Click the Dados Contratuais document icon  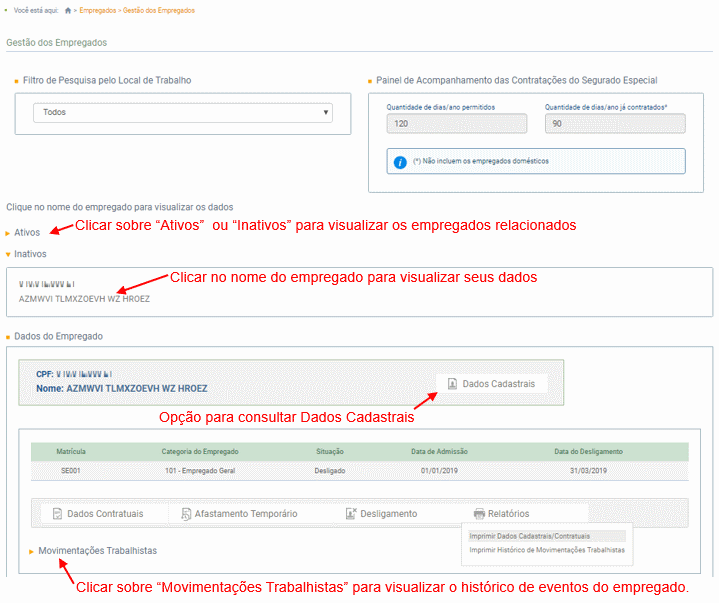57,514
